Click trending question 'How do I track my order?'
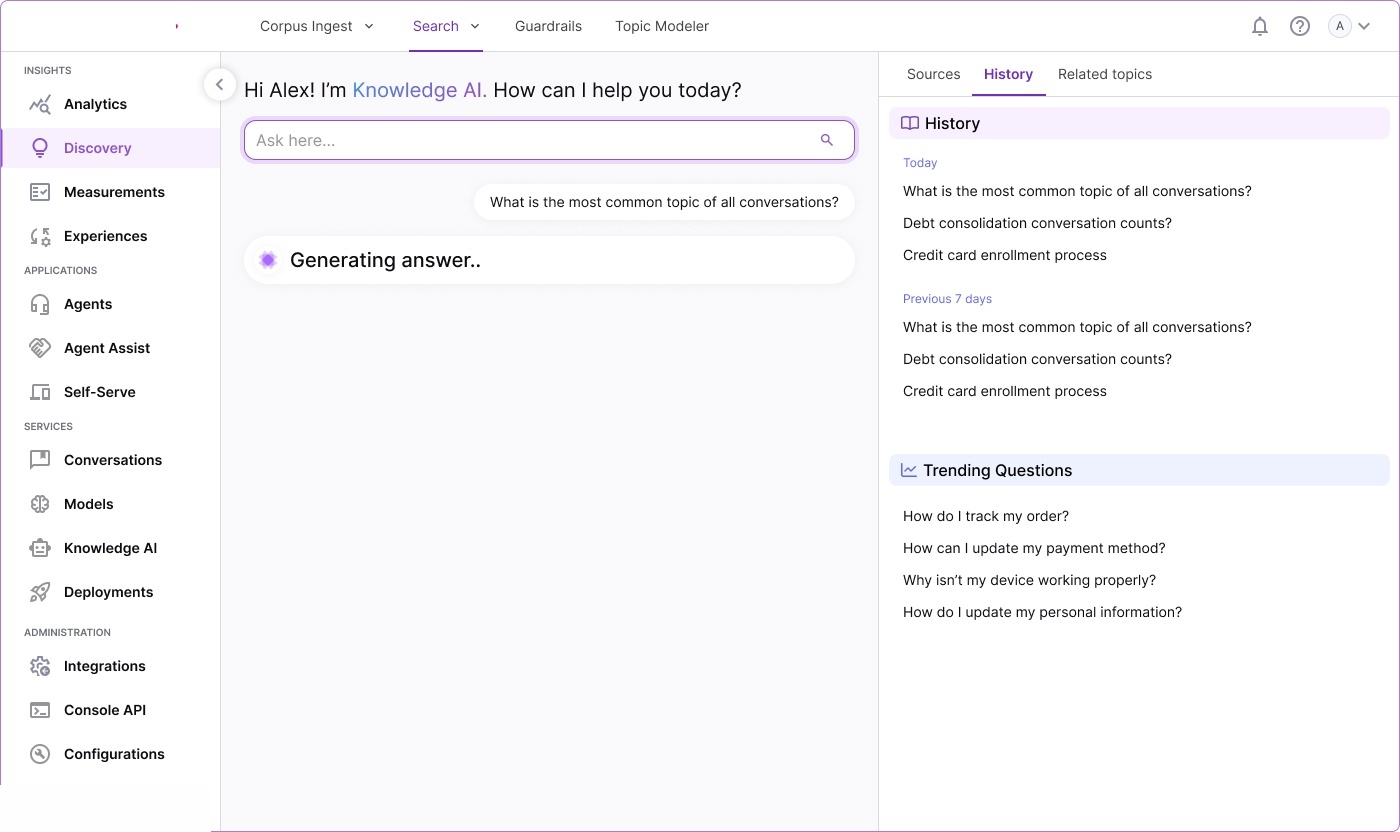 (986, 516)
